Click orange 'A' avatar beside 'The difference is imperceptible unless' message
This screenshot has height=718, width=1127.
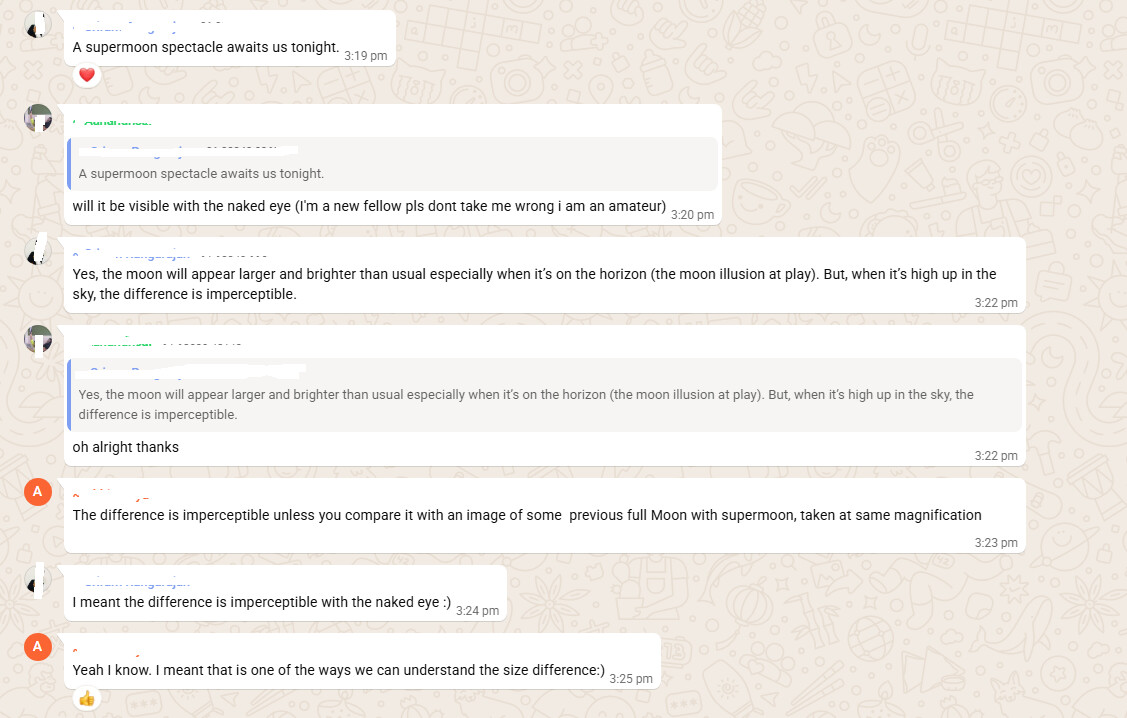[x=37, y=492]
